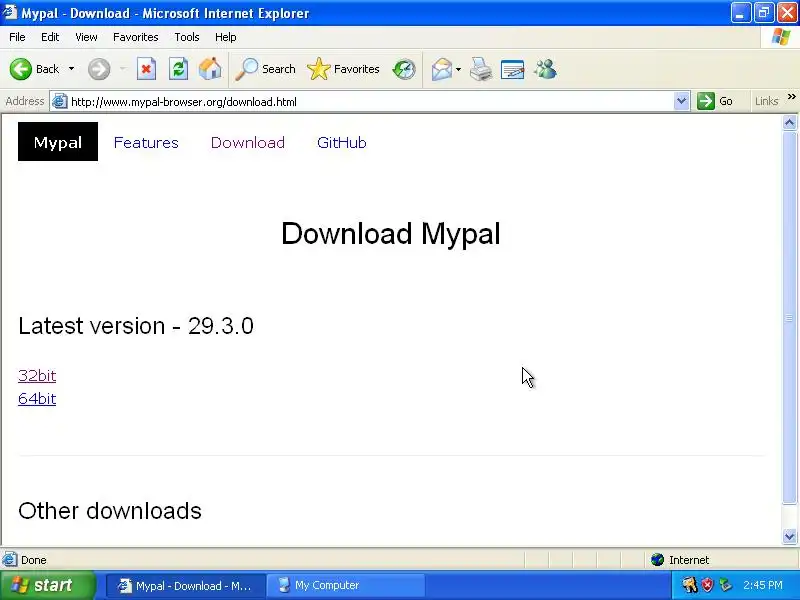Launch the Messenger people icon
This screenshot has width=800, height=600.
(545, 69)
